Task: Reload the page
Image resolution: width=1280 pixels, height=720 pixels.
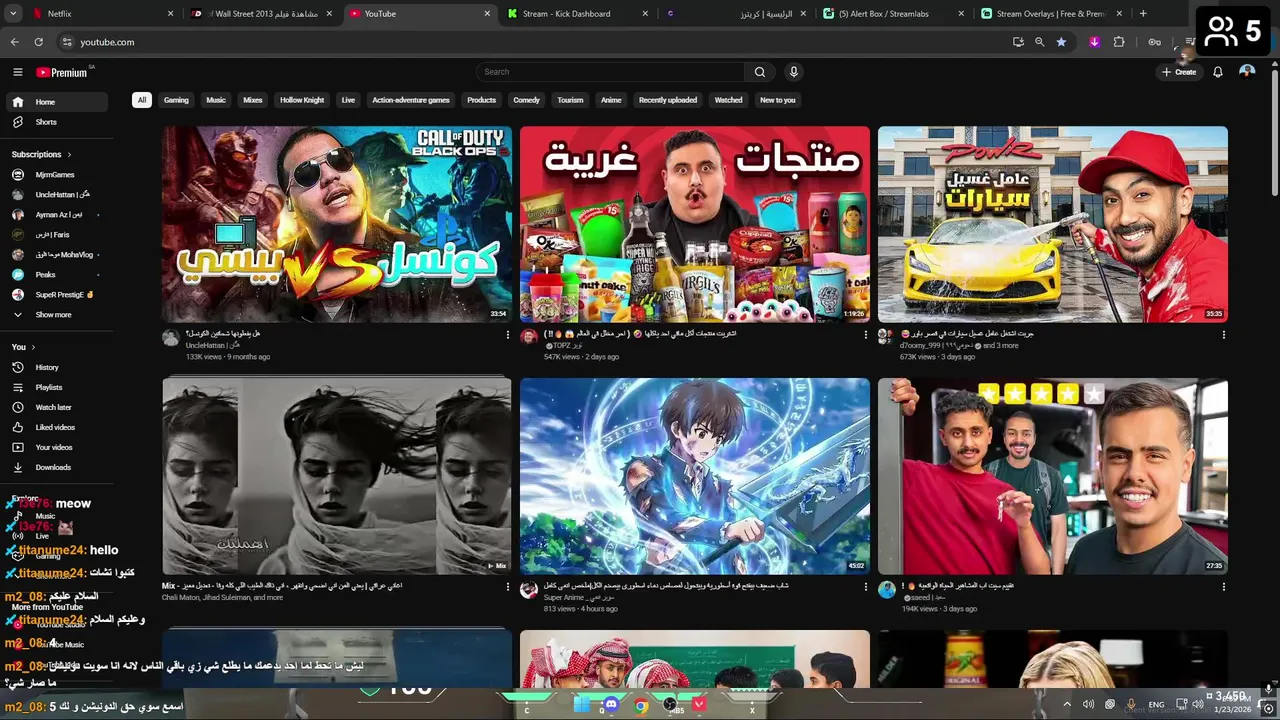Action: click(38, 42)
